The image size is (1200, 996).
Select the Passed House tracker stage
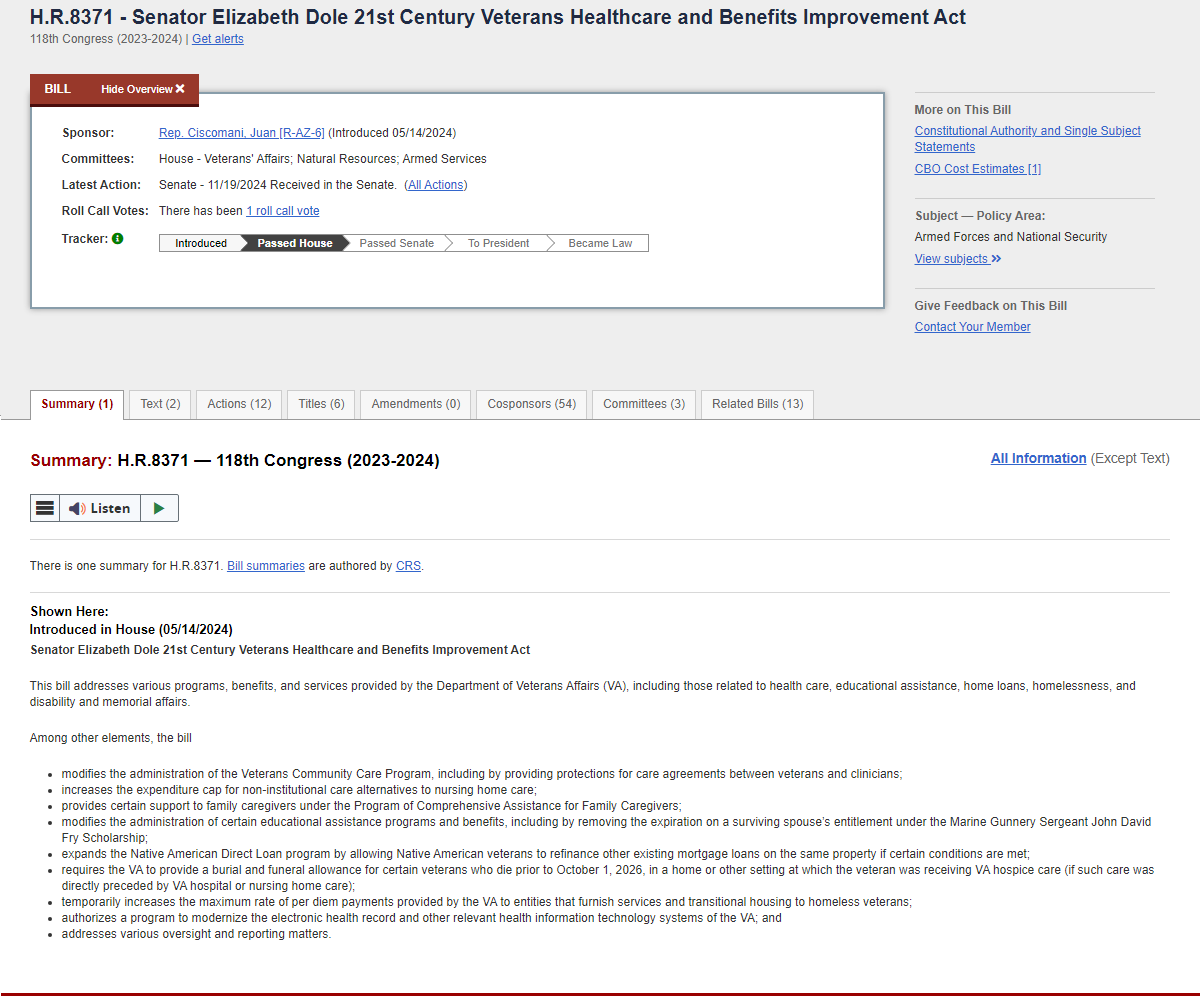pos(294,243)
